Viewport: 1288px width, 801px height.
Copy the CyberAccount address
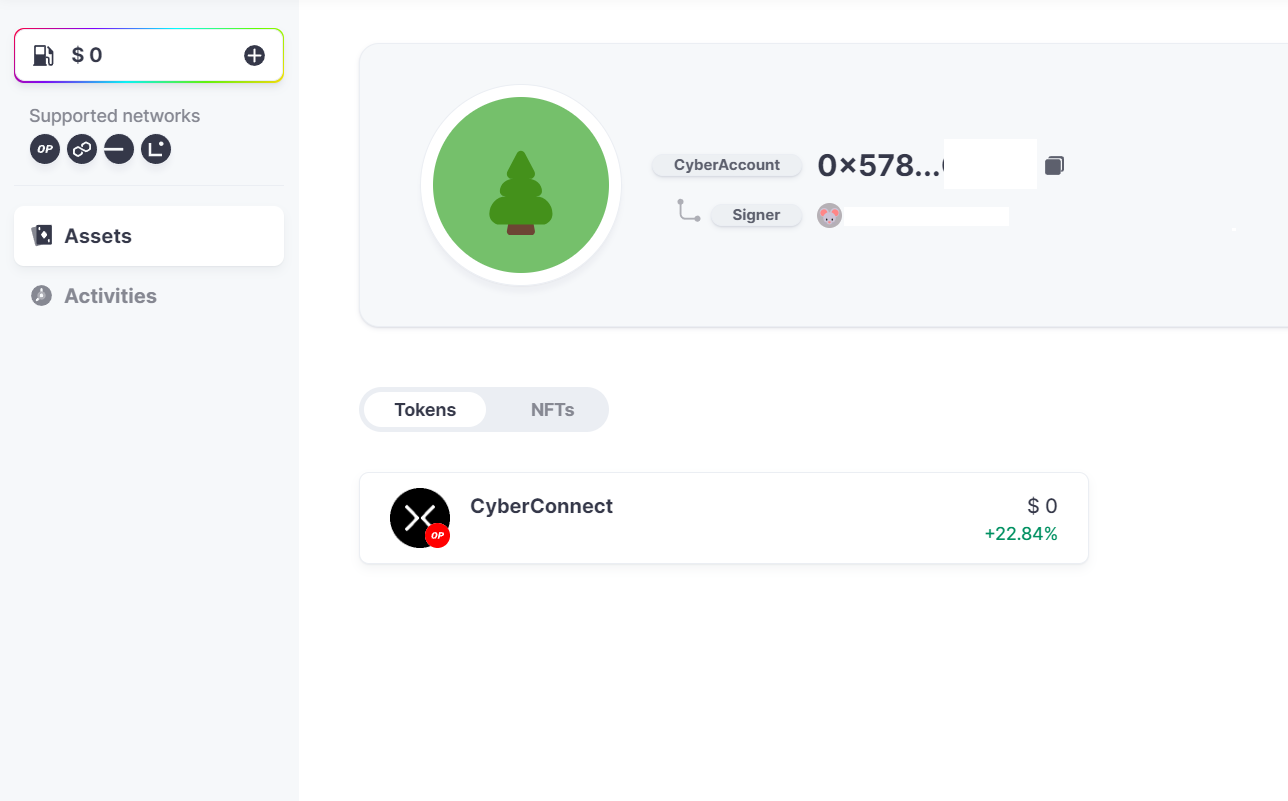(1054, 166)
